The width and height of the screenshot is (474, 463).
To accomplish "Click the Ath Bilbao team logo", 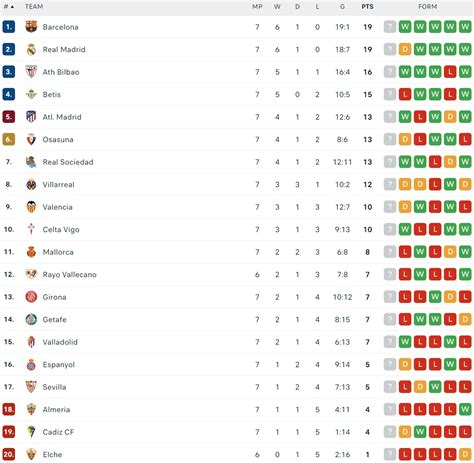I will pyautogui.click(x=31, y=72).
